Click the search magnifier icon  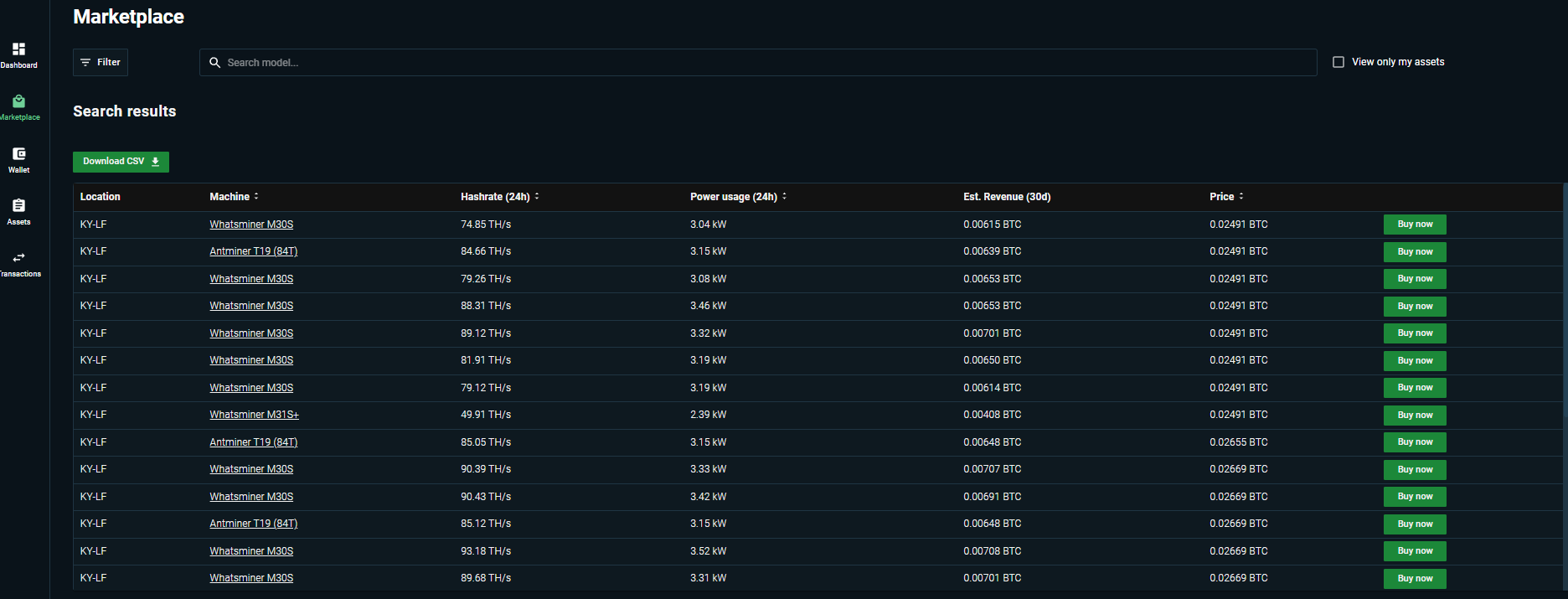[x=215, y=63]
